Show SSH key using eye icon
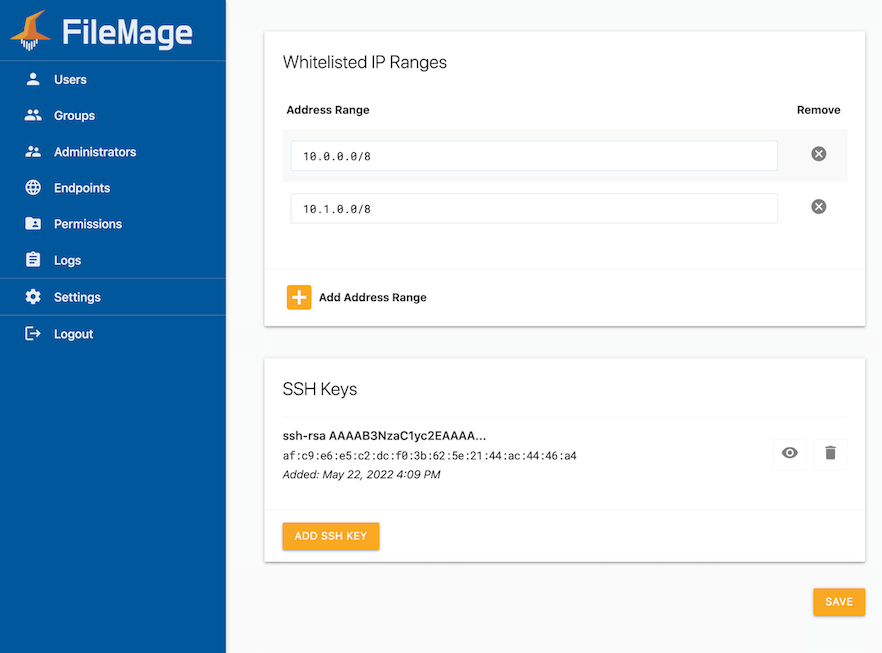Viewport: 882px width, 653px height. click(790, 453)
